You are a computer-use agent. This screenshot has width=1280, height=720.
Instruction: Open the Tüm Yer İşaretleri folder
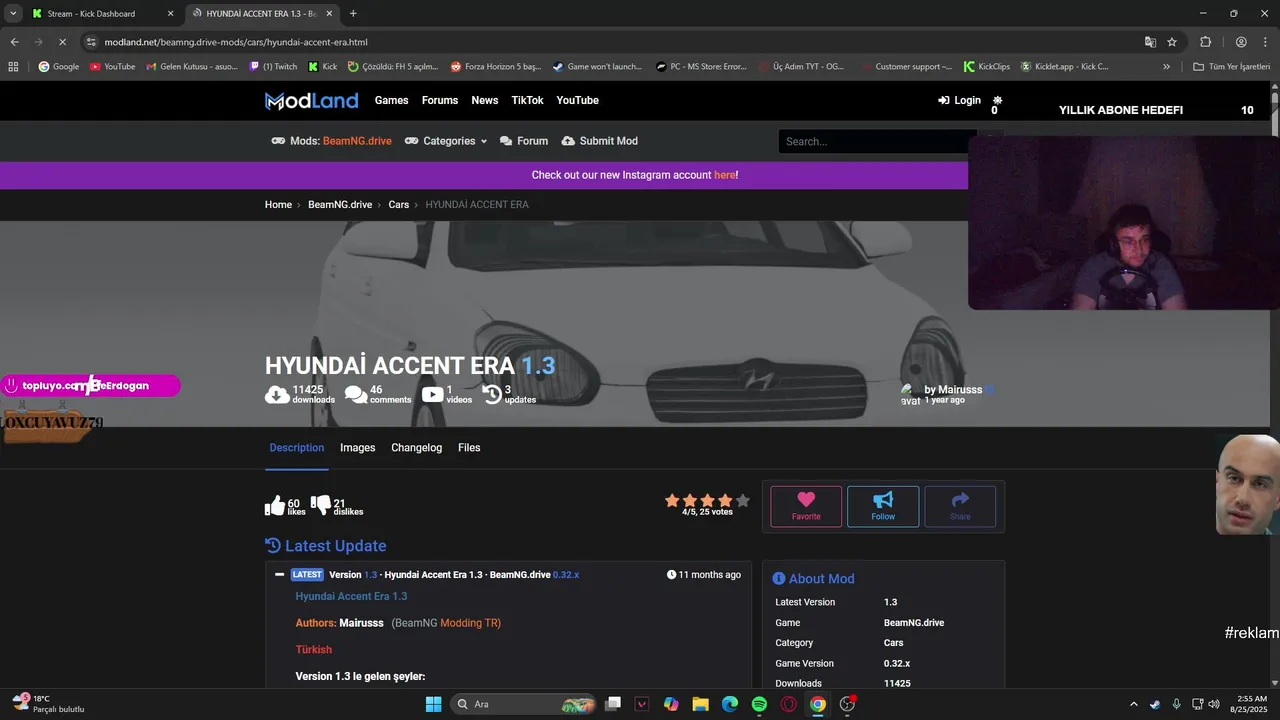[1233, 67]
